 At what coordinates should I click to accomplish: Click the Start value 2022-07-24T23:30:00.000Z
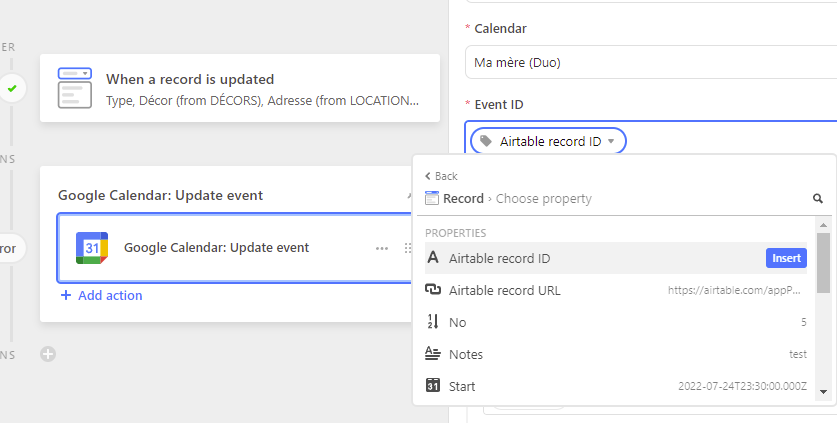pyautogui.click(x=743, y=386)
